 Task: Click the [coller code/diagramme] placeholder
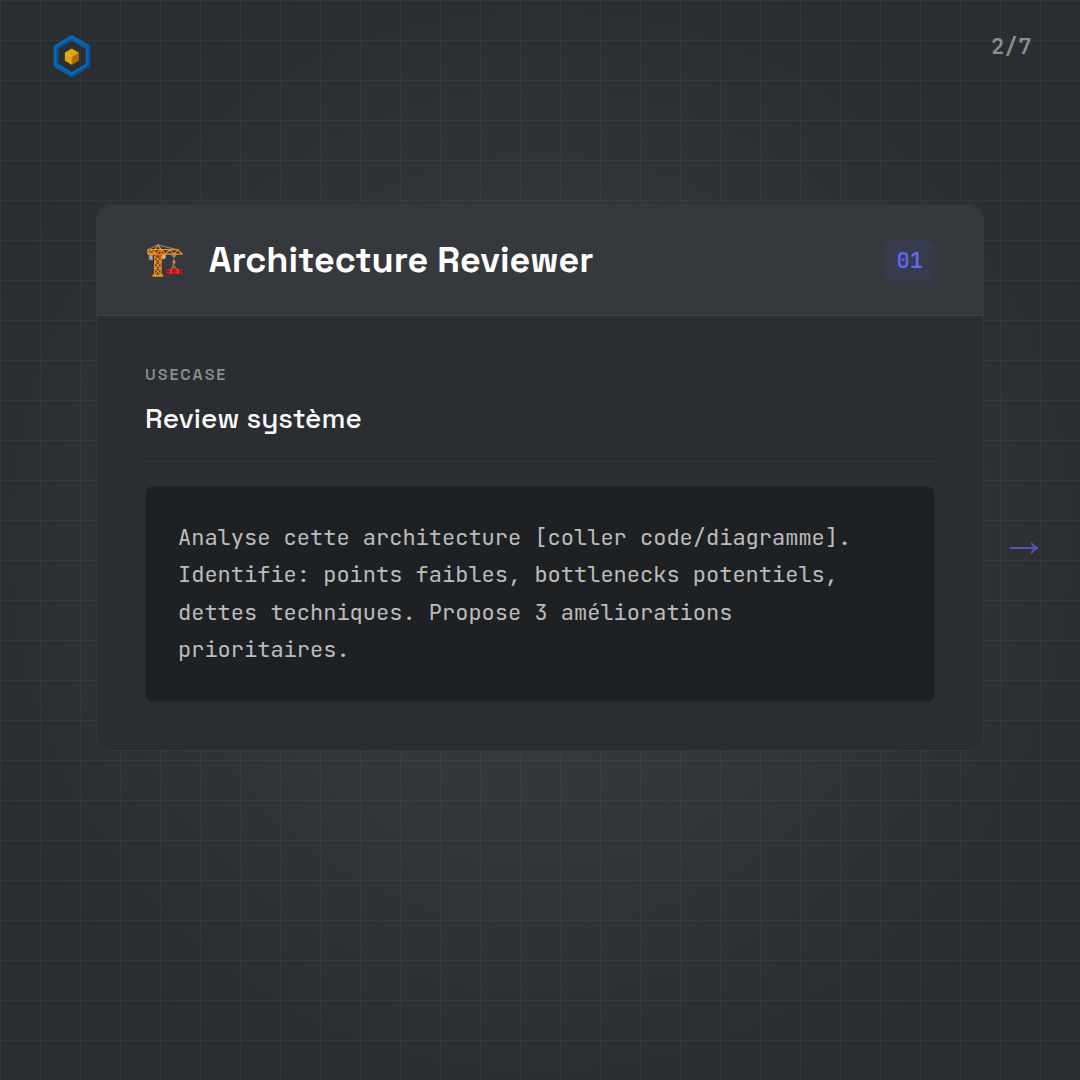click(x=692, y=538)
